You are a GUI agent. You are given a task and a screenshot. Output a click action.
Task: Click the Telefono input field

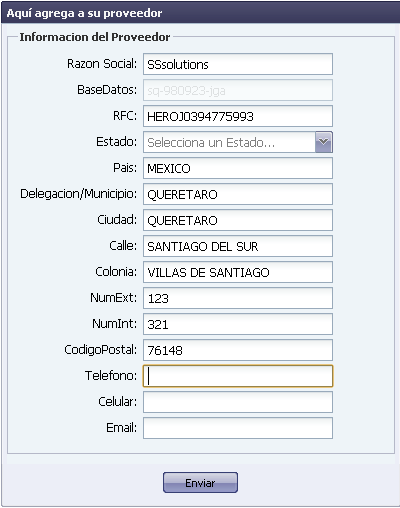(x=238, y=376)
